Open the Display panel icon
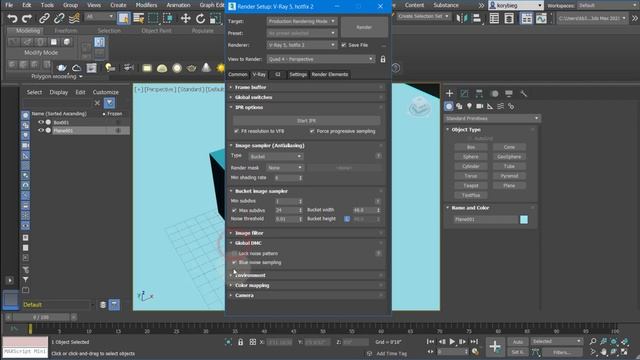640x360 pixels. point(509,93)
